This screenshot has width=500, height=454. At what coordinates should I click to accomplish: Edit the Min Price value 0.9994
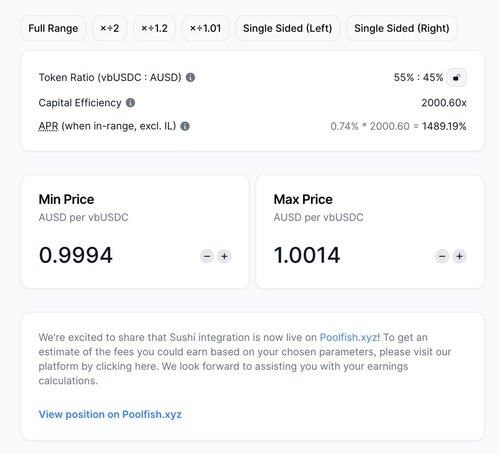click(76, 255)
